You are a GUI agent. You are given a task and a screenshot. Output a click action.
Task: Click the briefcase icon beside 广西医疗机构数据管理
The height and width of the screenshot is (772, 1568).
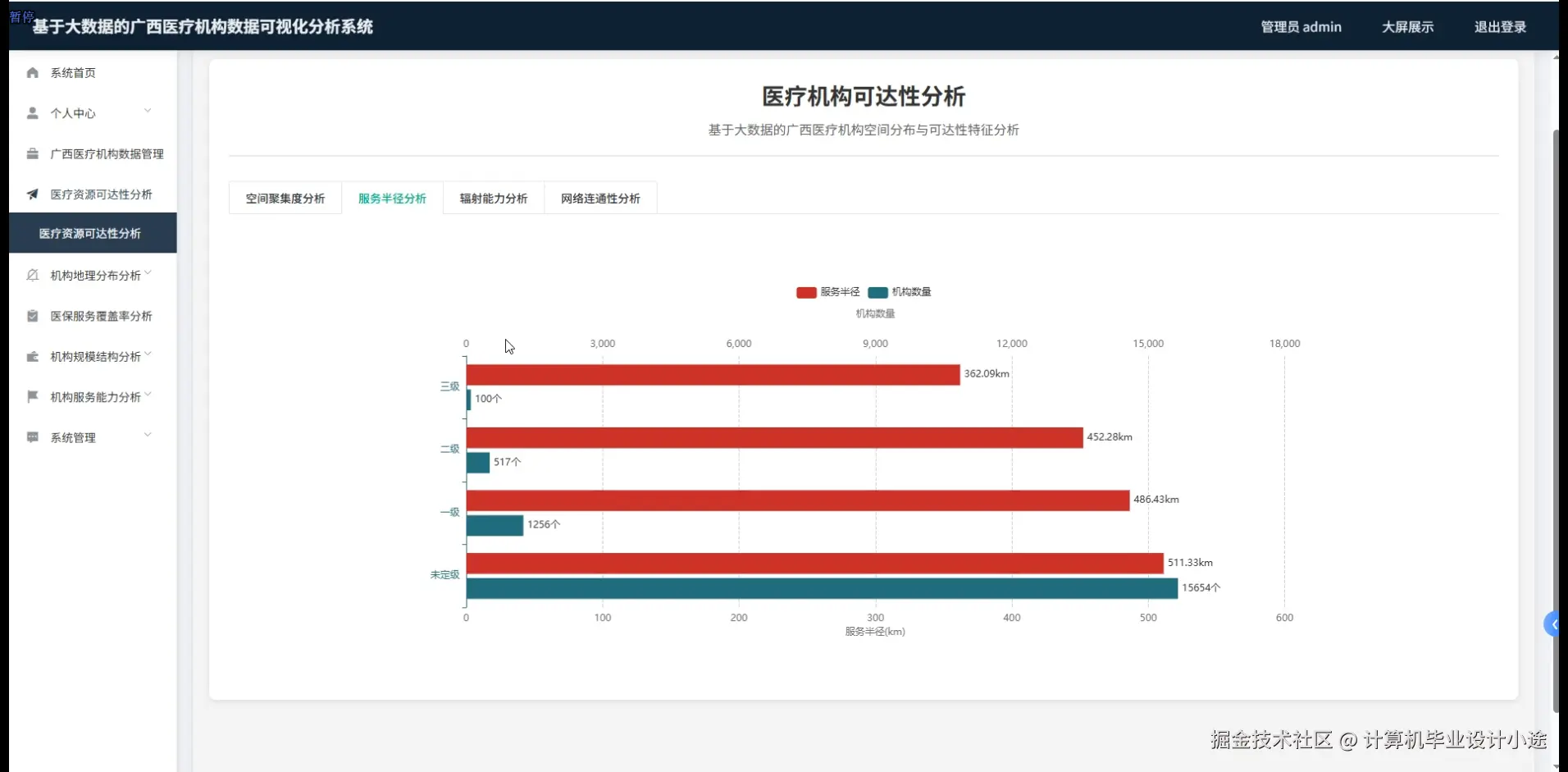click(x=33, y=153)
